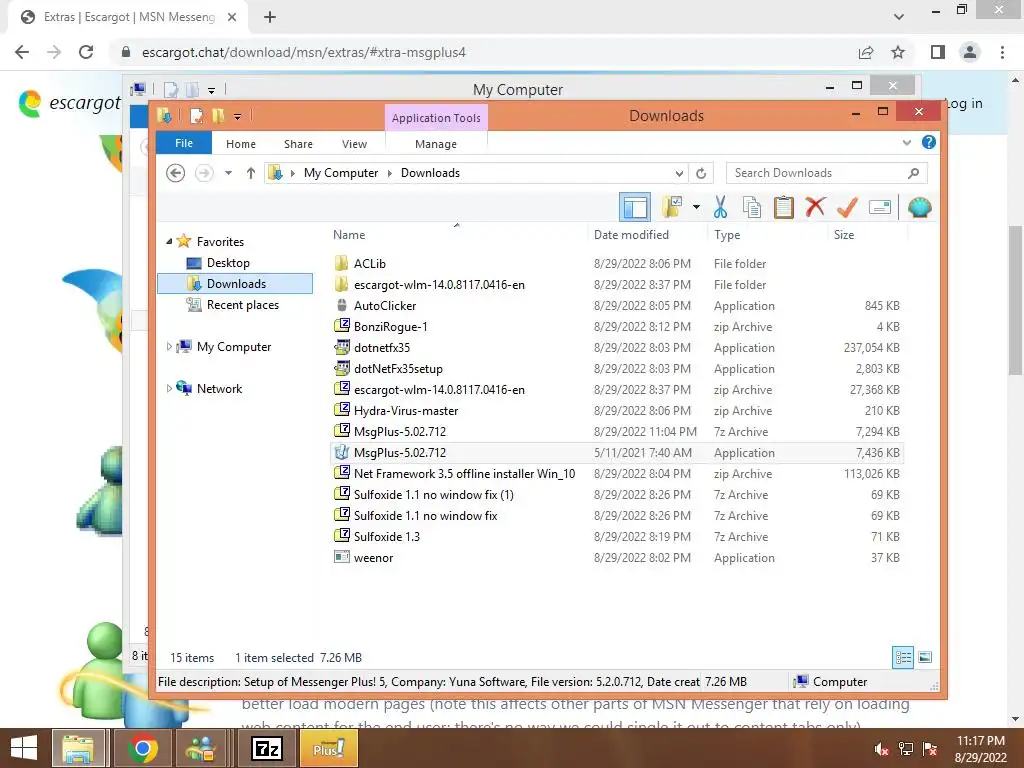
Task: Expand Network in navigation pane
Action: point(169,389)
